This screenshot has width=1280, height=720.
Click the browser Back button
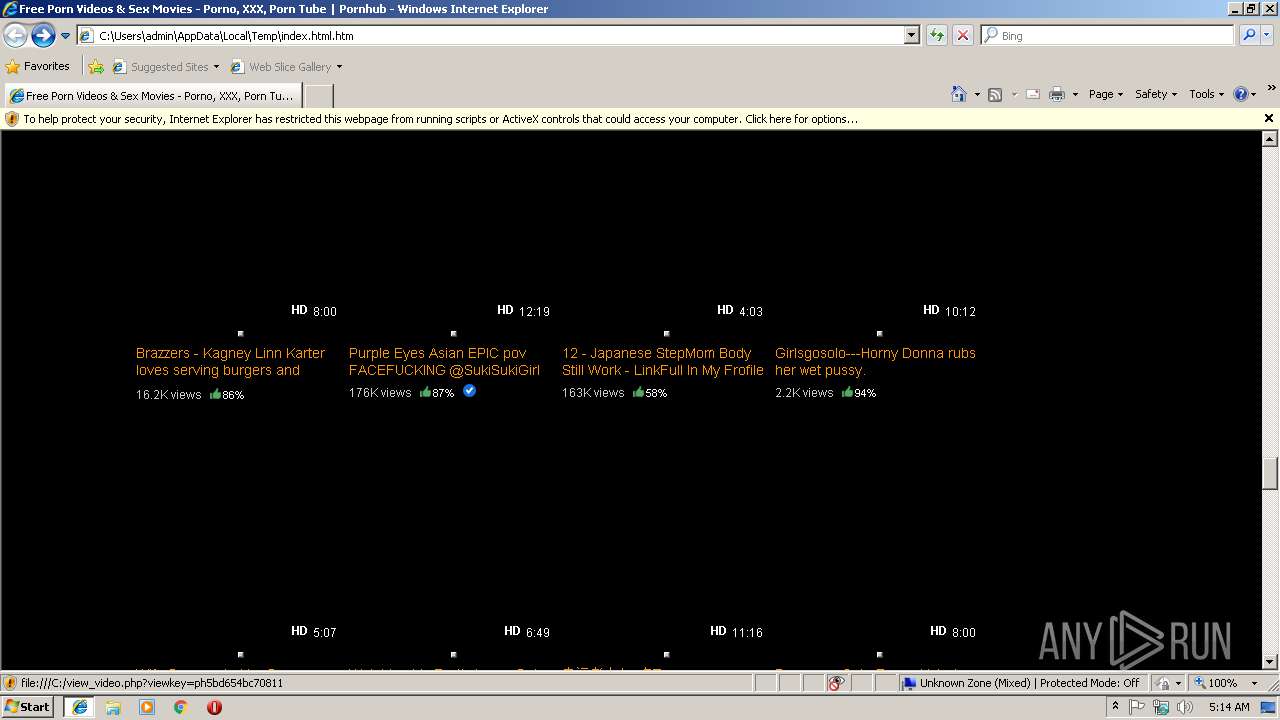(x=15, y=36)
